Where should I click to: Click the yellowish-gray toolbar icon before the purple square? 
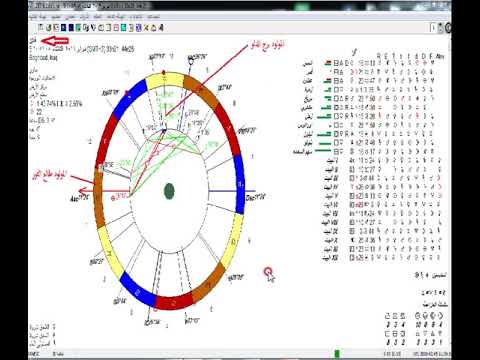point(131,28)
